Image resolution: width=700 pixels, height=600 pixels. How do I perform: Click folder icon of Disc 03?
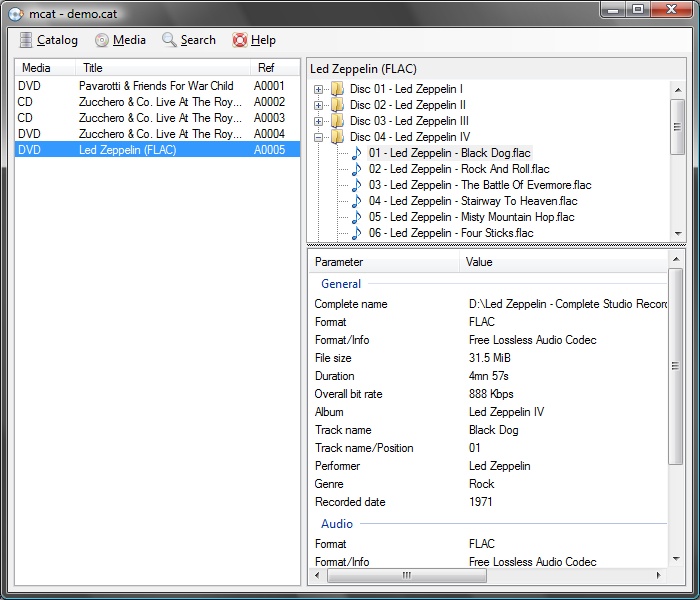tap(338, 121)
